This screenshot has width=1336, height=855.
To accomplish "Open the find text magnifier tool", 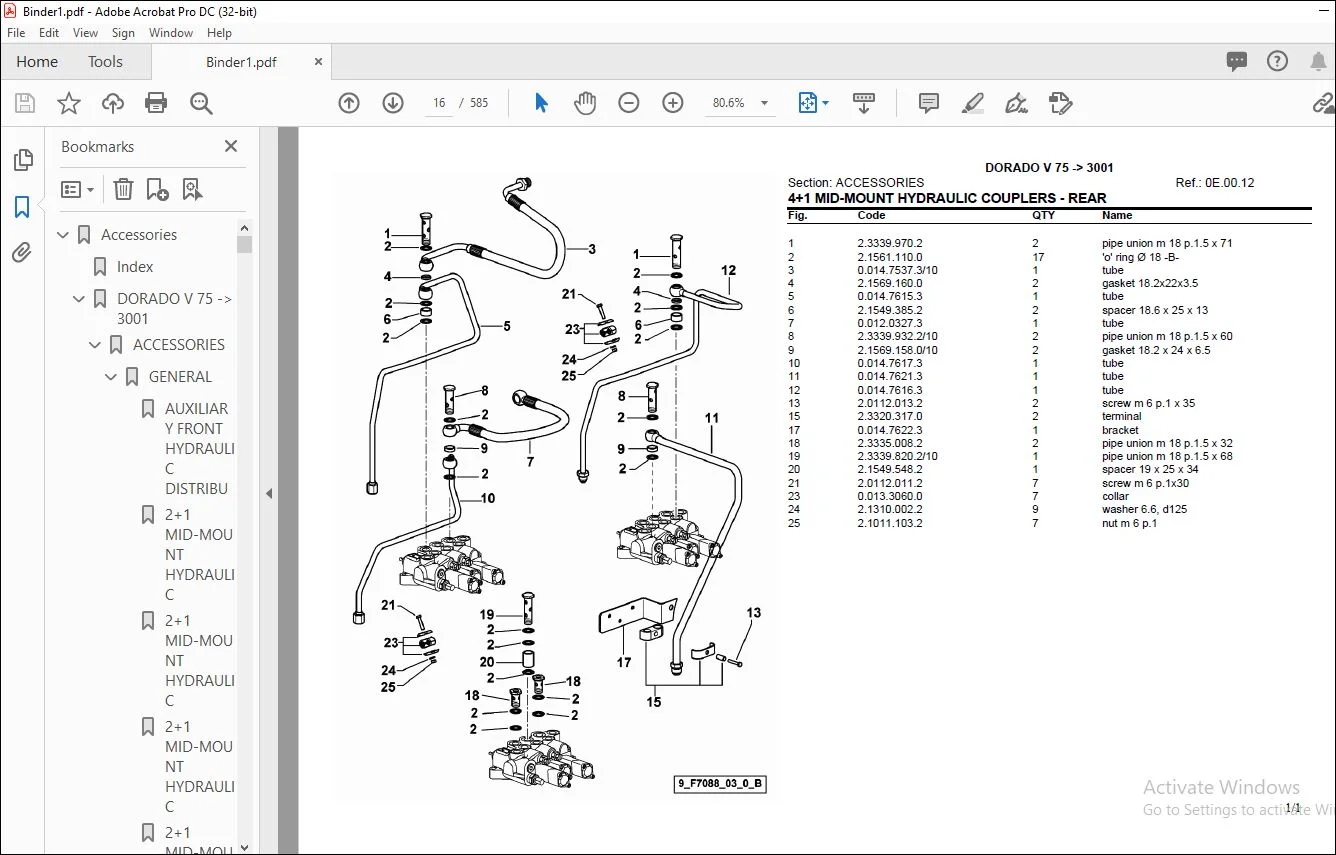I will tap(201, 103).
